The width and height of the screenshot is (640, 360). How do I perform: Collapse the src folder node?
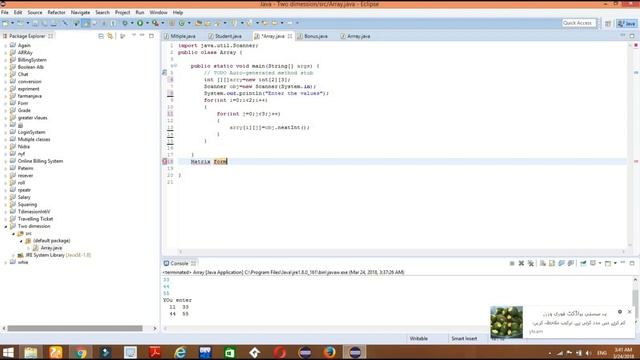point(13,233)
